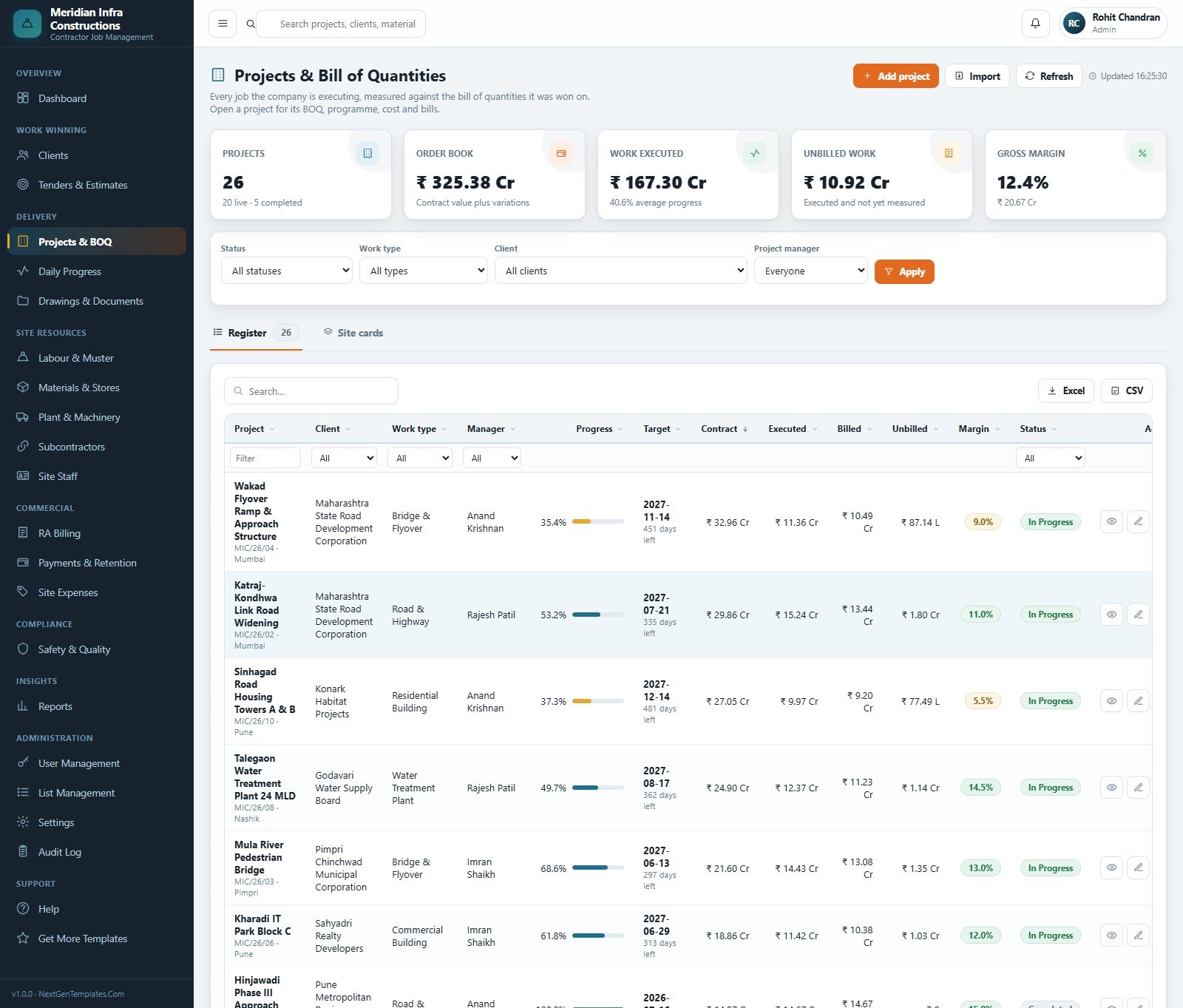Click the Add project button
Image resolution: width=1183 pixels, height=1008 pixels.
896,76
